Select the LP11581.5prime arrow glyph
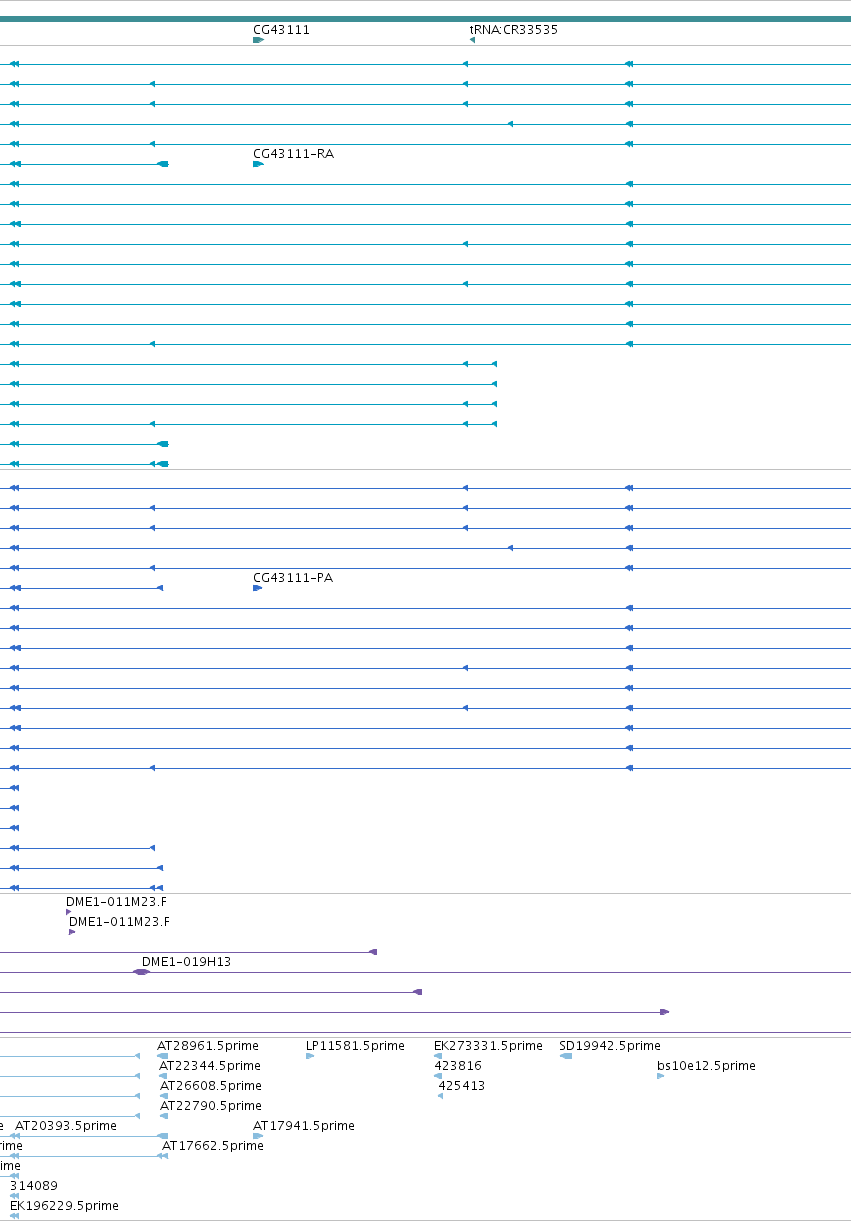 310,1056
